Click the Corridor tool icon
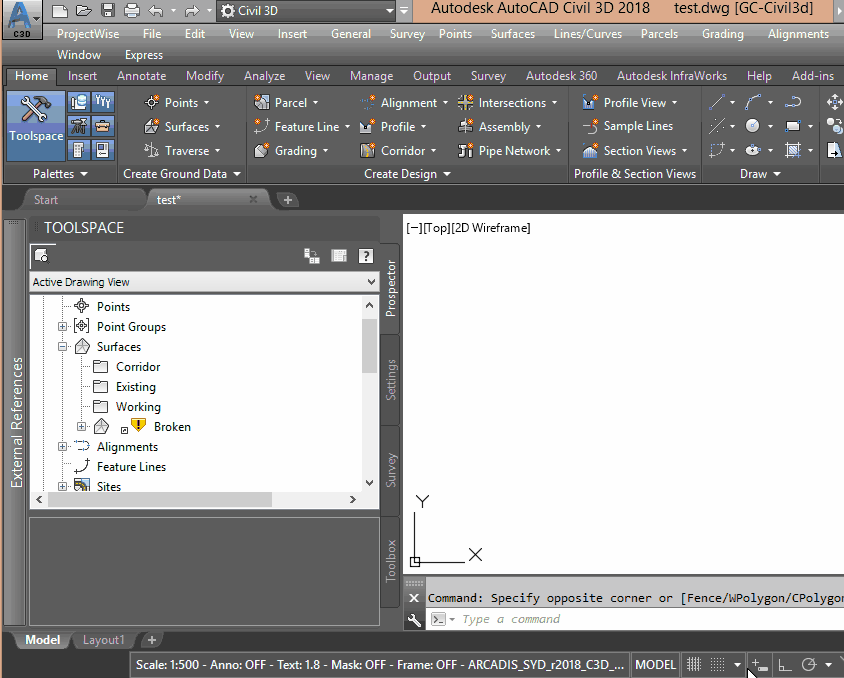Image resolution: width=844 pixels, height=678 pixels. (368, 151)
